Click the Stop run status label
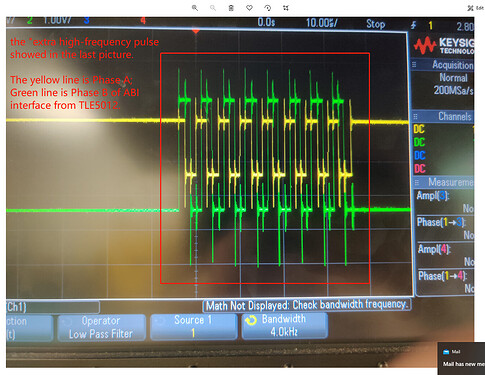Screen dimensions: 485x375 point(376,24)
